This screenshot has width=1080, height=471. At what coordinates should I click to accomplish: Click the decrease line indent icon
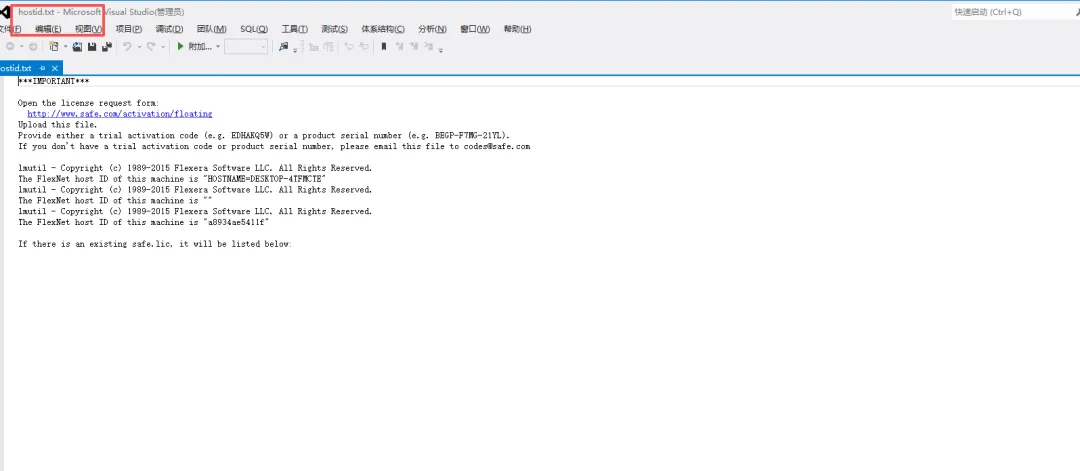[x=313, y=47]
